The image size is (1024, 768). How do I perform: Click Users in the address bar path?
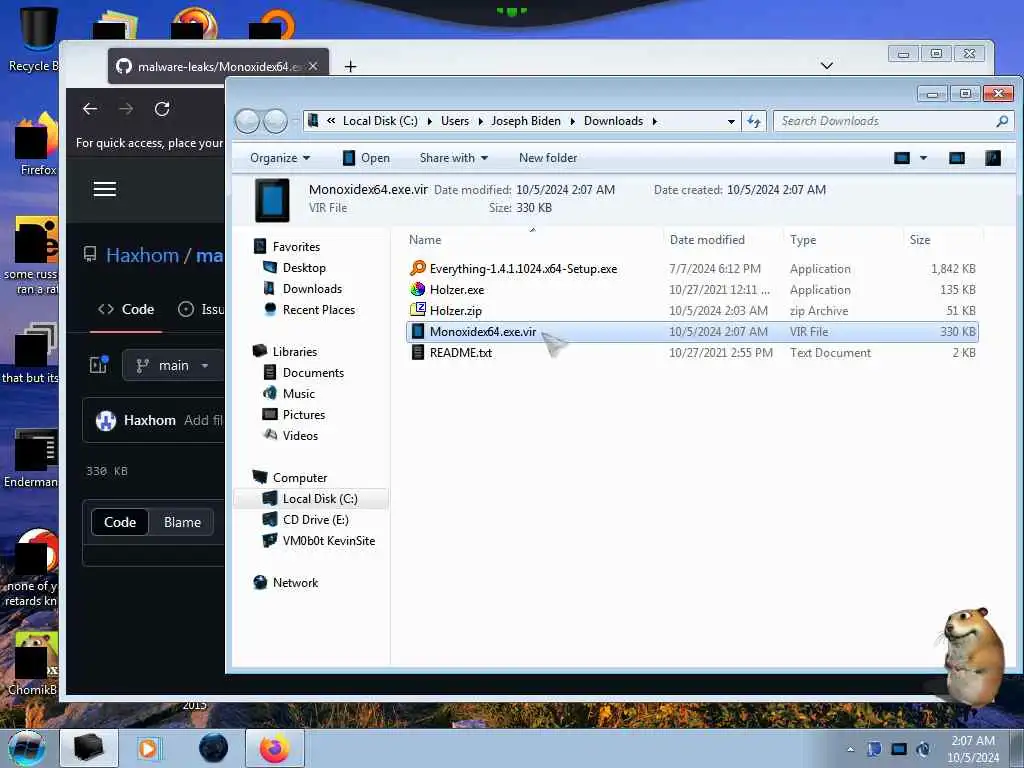pyautogui.click(x=455, y=121)
